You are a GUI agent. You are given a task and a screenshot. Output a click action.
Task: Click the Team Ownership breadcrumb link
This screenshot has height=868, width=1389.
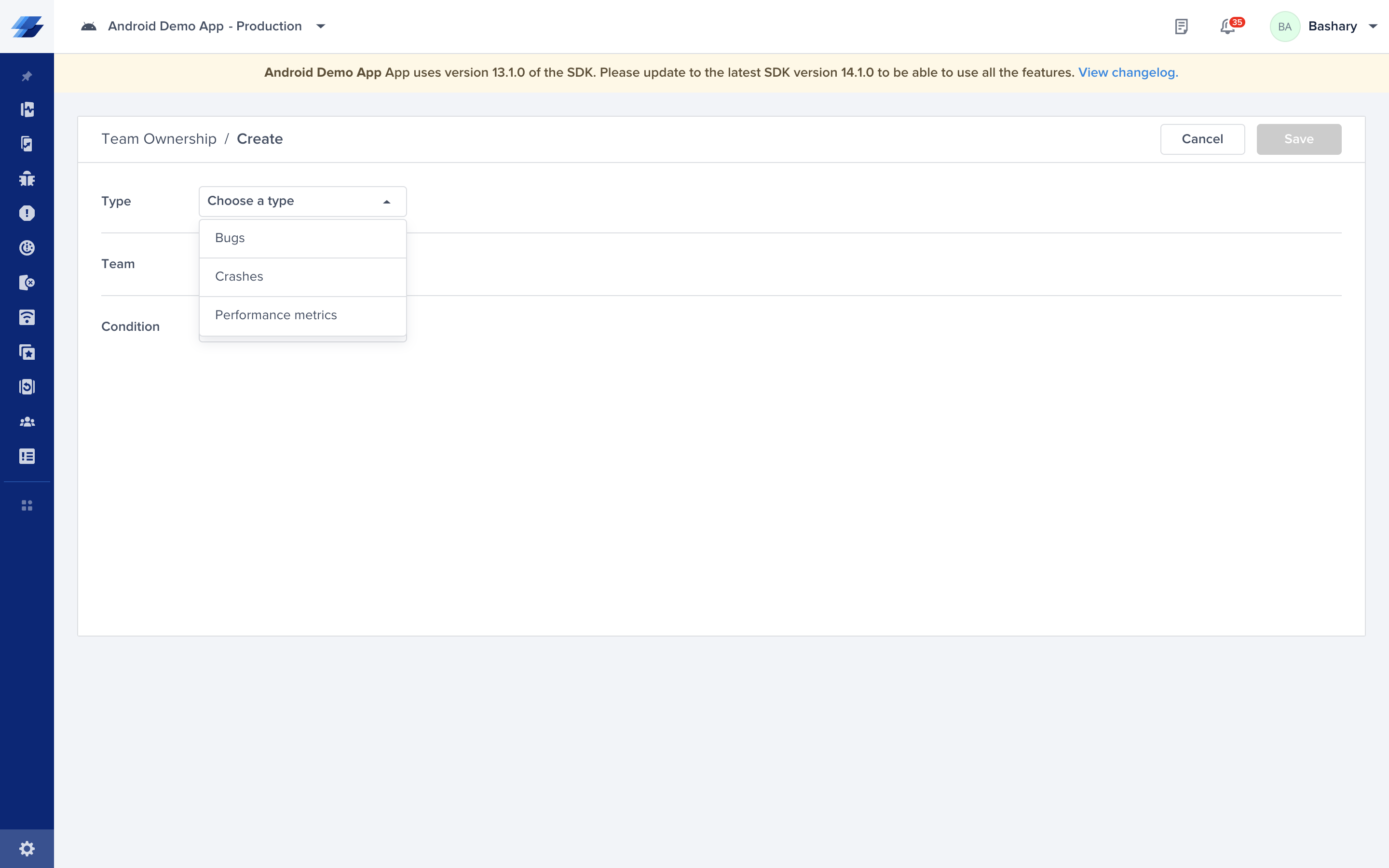tap(158, 138)
